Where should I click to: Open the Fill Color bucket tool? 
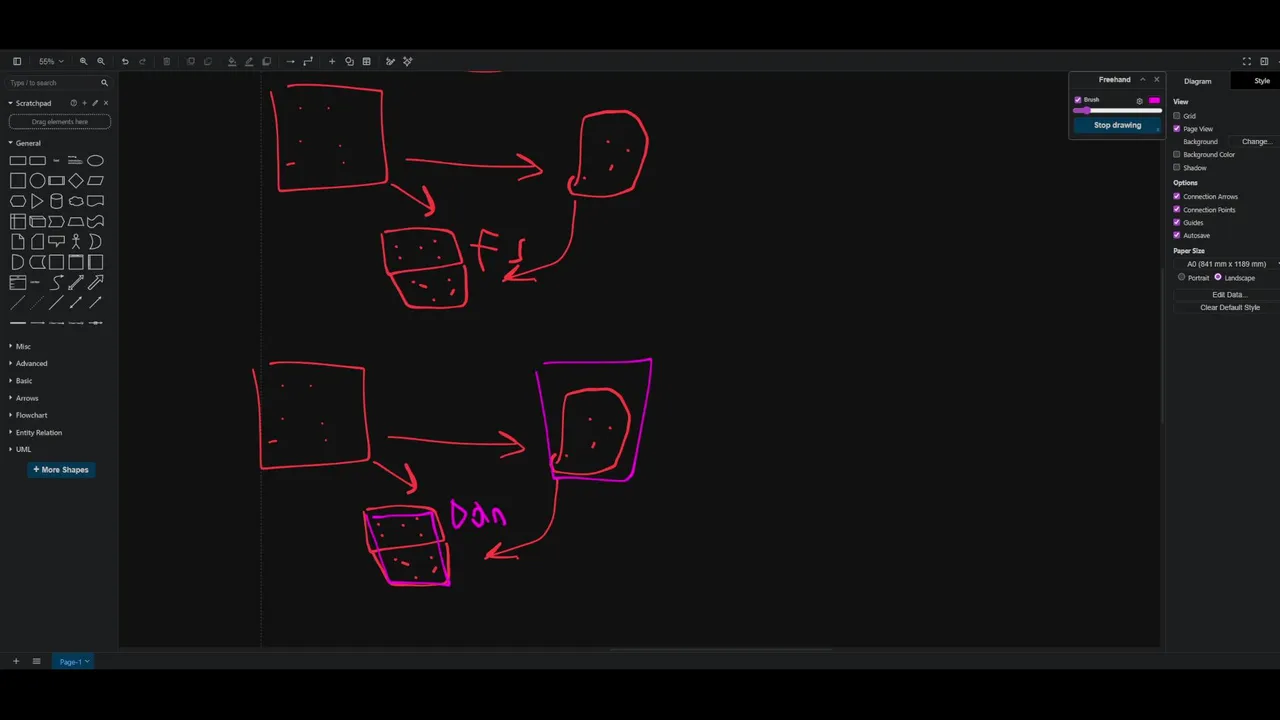pos(232,61)
